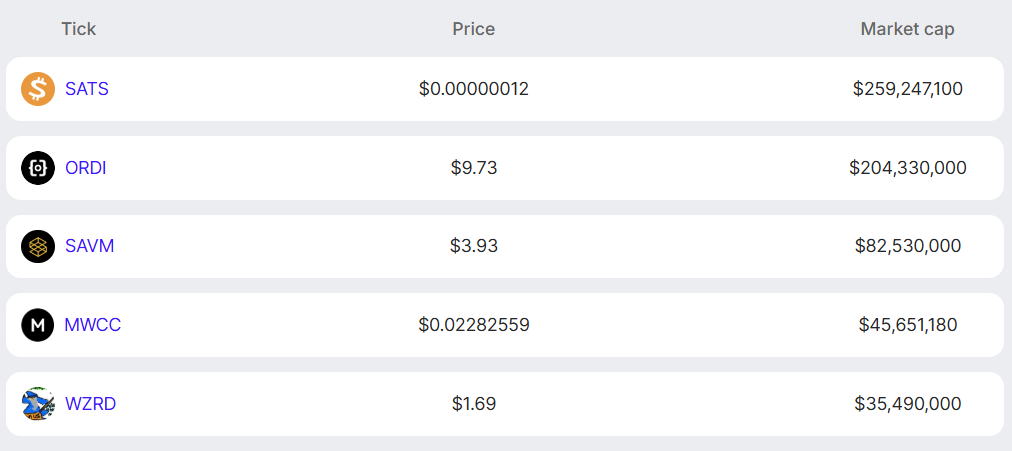The width and height of the screenshot is (1012, 451).
Task: Open the ORDI ticker link
Action: 86,168
